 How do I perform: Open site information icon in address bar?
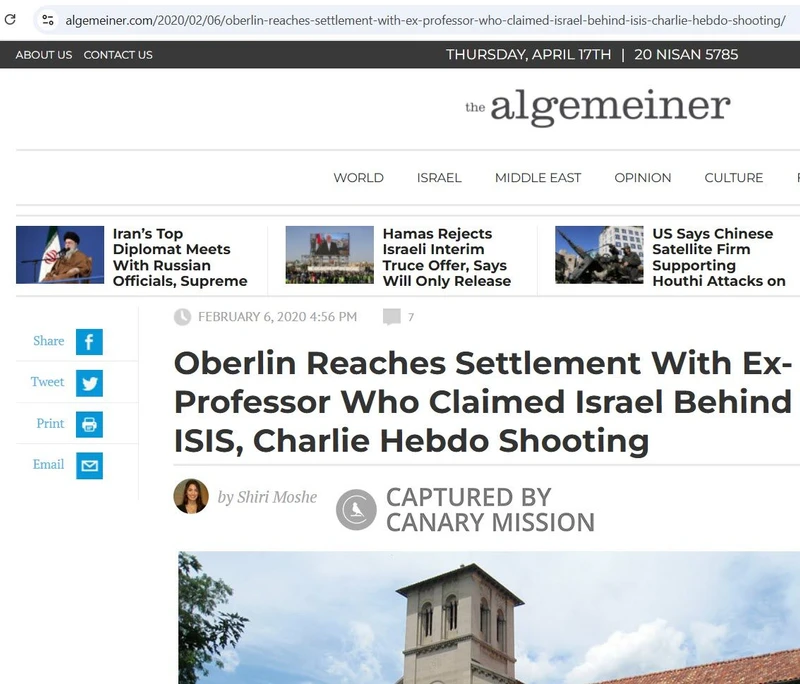point(48,20)
